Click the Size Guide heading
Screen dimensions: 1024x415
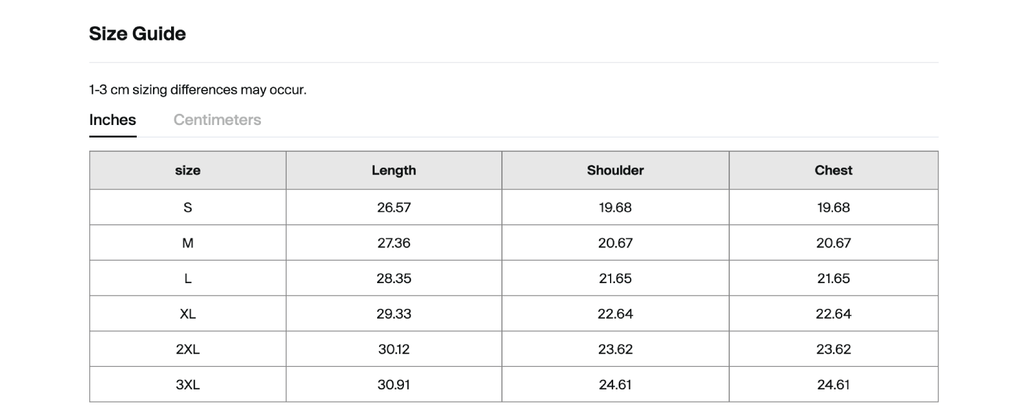click(x=137, y=34)
